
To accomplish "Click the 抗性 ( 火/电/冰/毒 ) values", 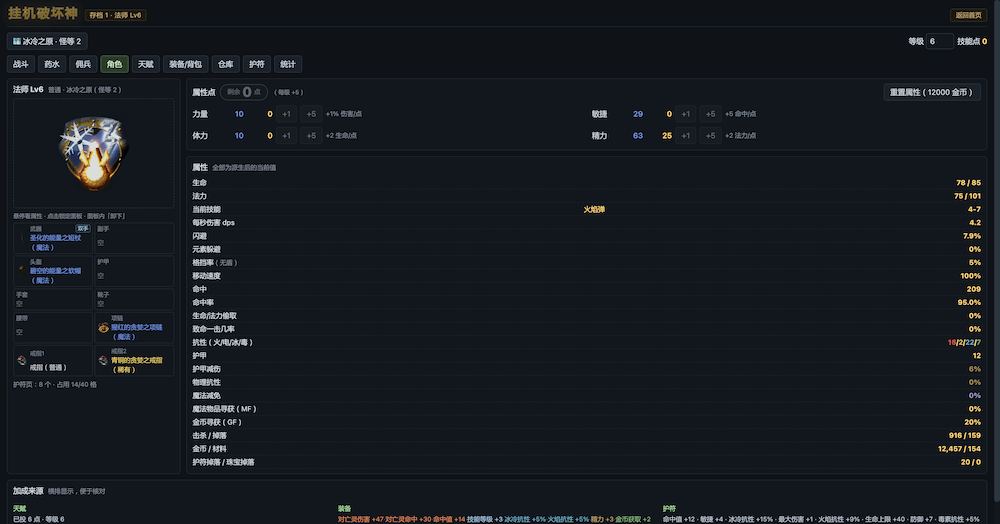I will coord(964,343).
